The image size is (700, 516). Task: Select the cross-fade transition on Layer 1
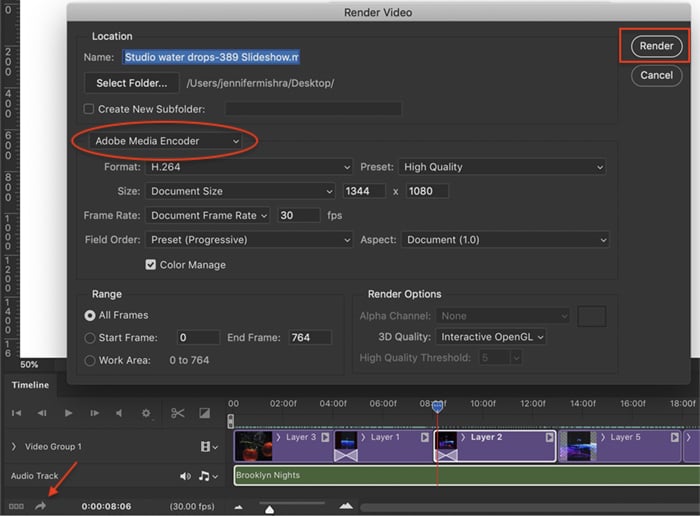coord(346,455)
